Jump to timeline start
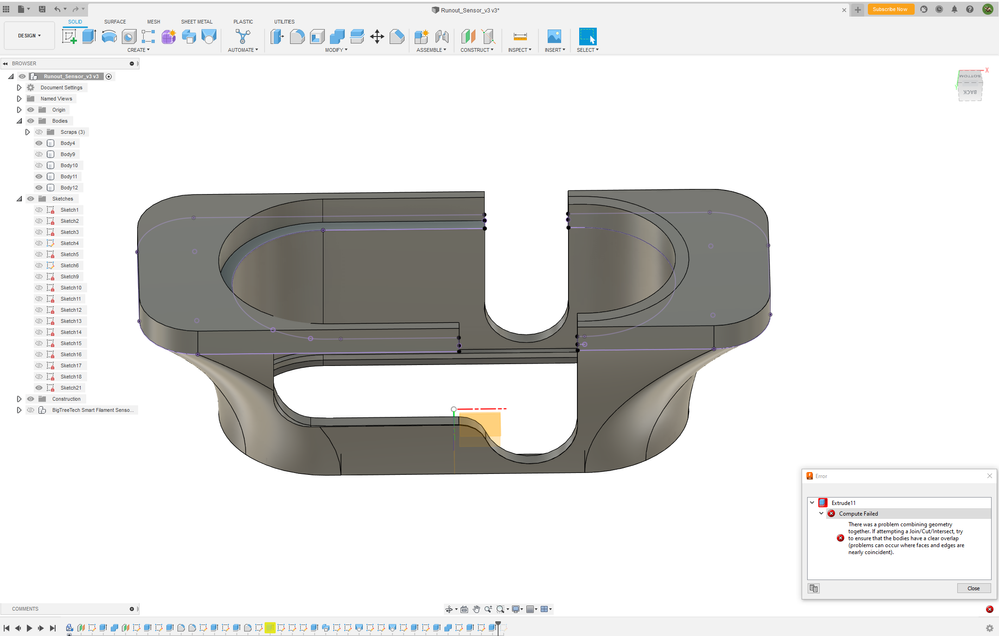Viewport: 999px width, 636px height. point(6,628)
